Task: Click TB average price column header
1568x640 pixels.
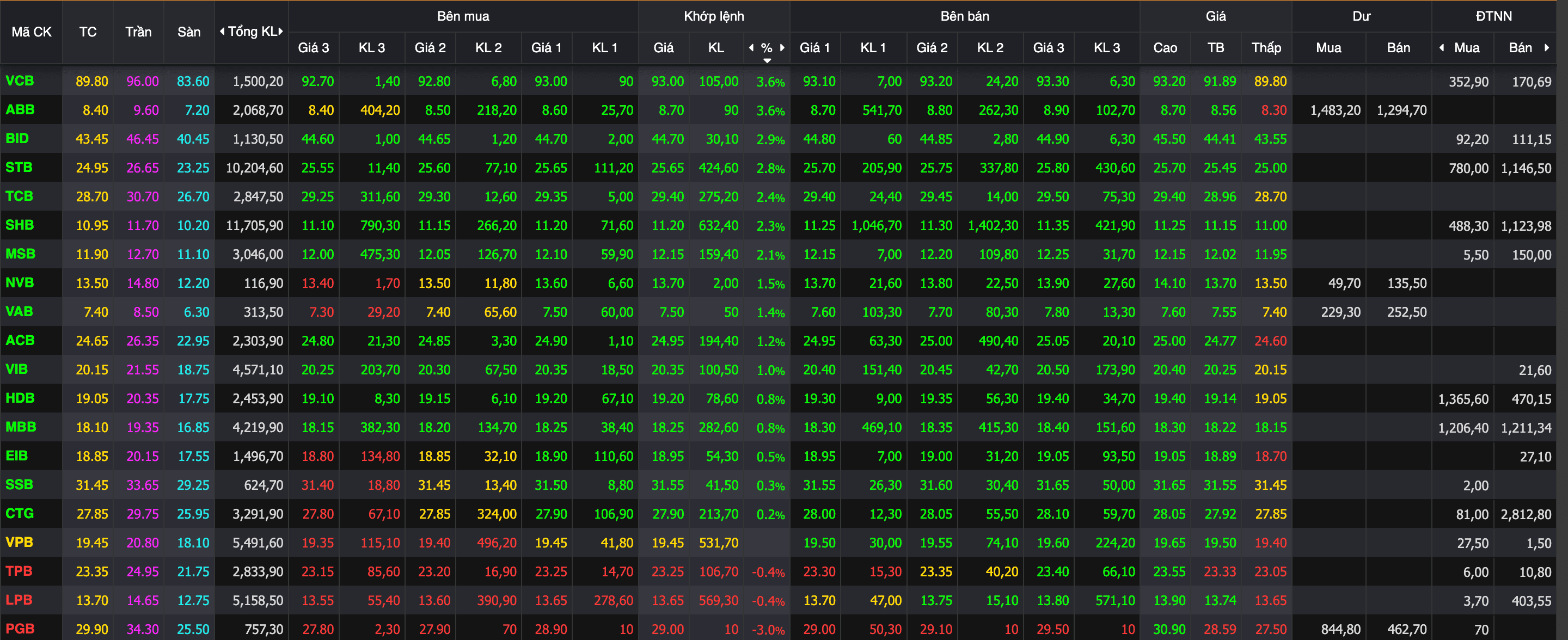Action: tap(1216, 47)
